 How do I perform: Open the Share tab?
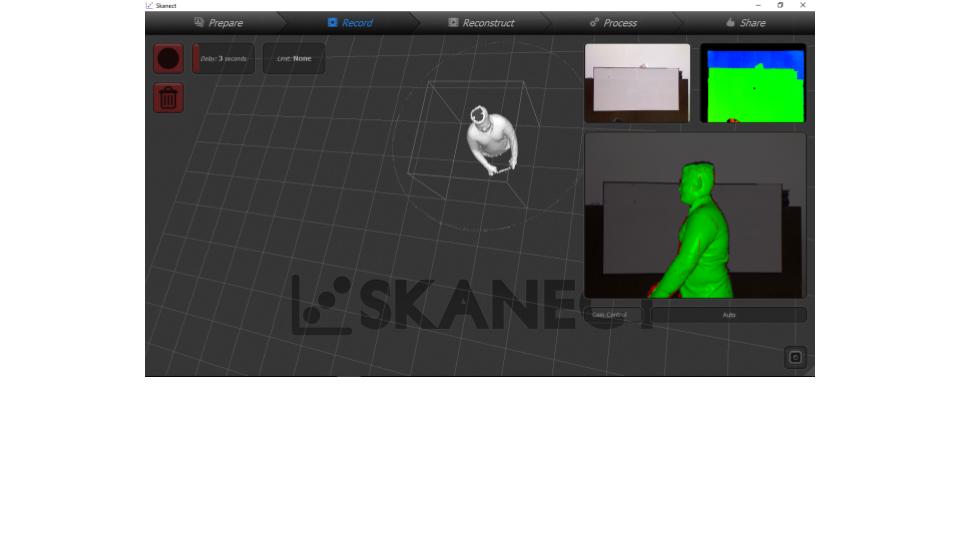point(746,23)
